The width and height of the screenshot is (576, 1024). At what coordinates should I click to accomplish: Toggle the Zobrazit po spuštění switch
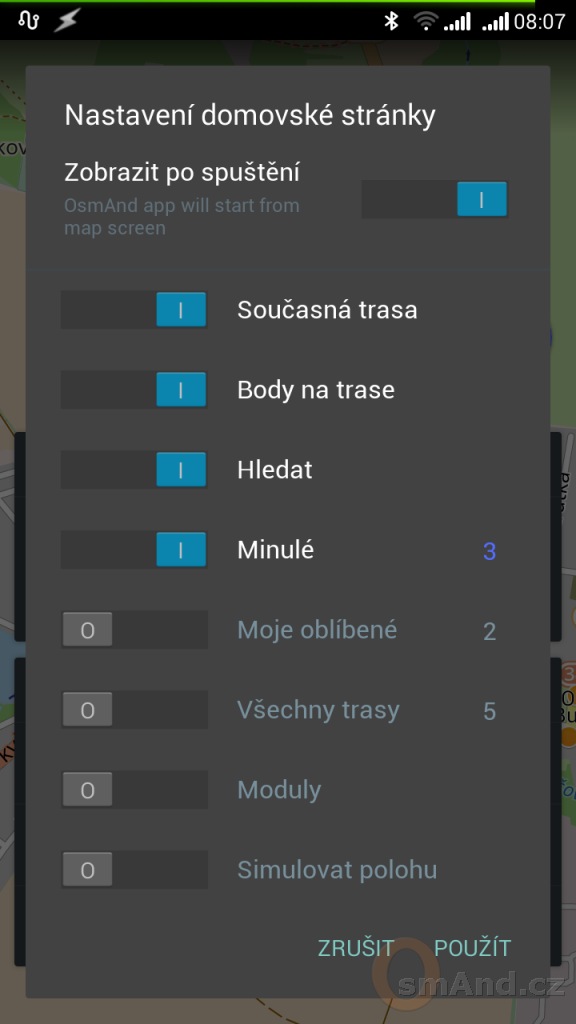point(434,199)
